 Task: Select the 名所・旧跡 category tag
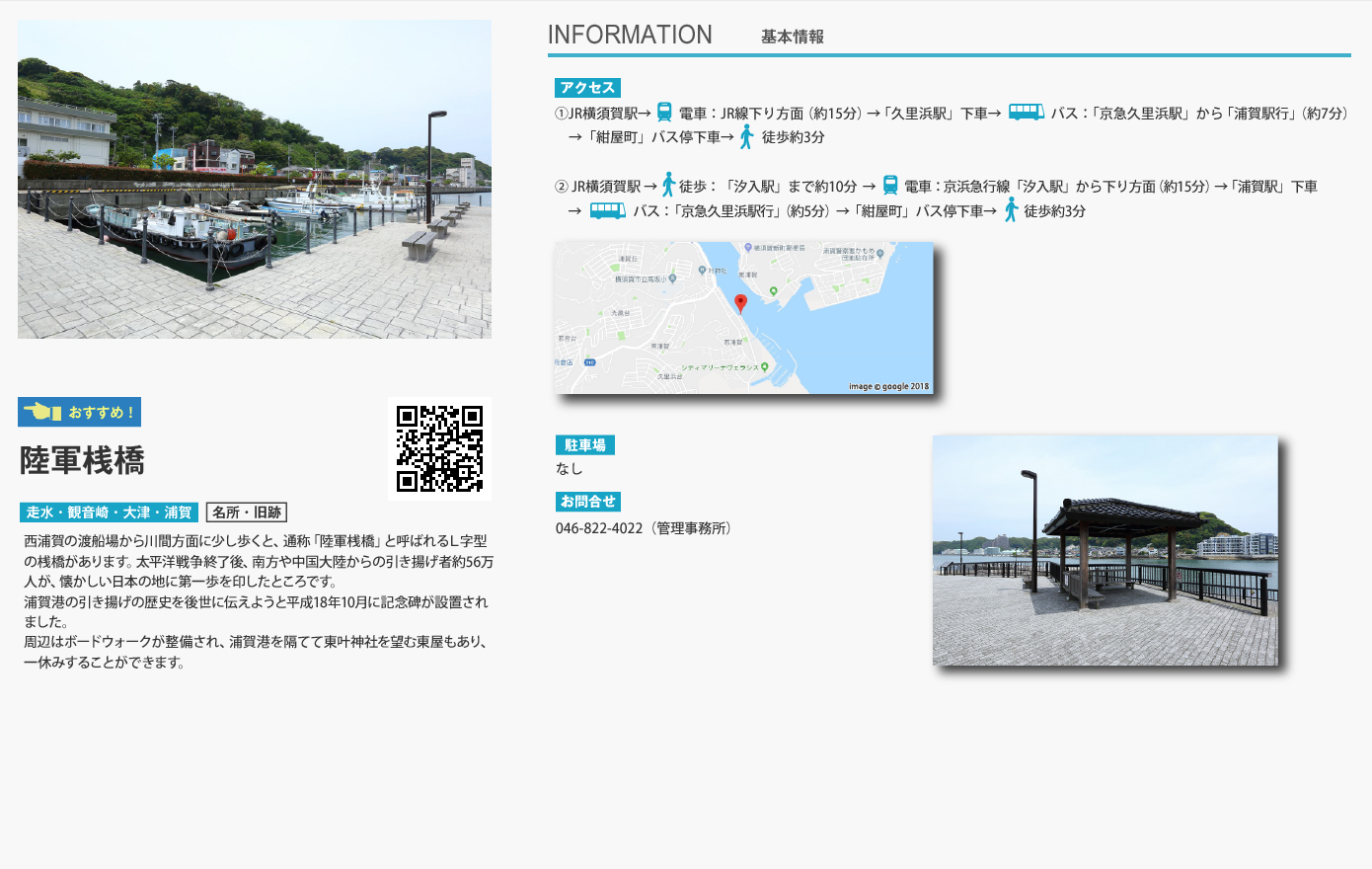247,513
